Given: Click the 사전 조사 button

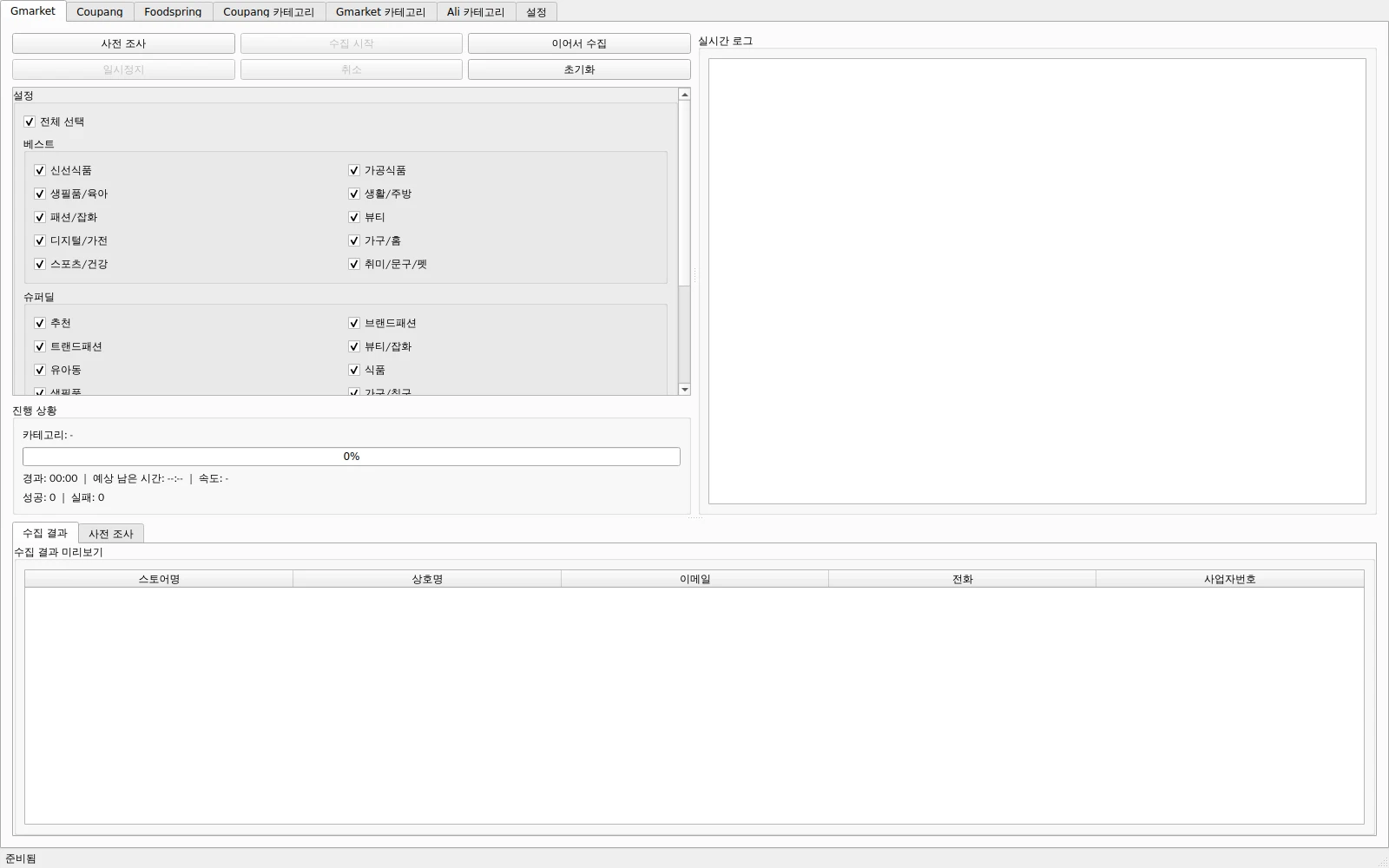Looking at the screenshot, I should (123, 43).
